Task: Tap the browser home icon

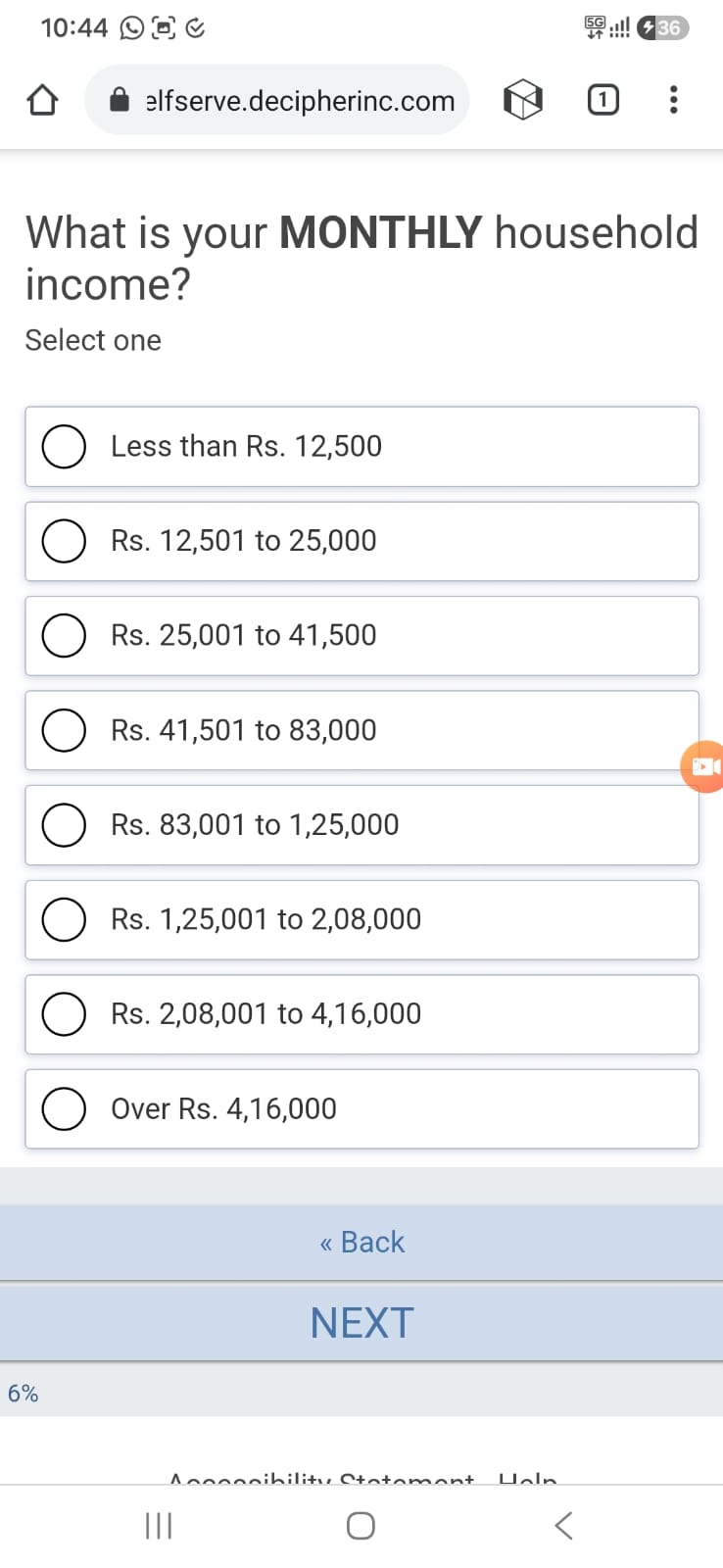Action: pos(42,100)
